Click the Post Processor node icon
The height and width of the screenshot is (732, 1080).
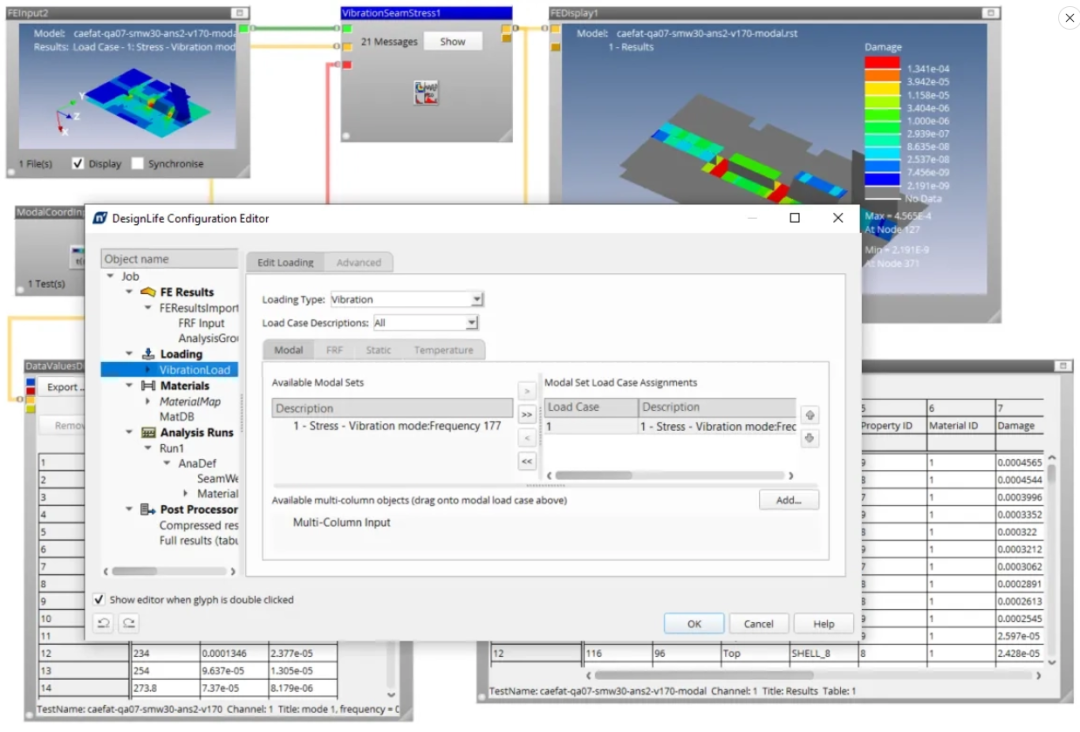tap(147, 510)
